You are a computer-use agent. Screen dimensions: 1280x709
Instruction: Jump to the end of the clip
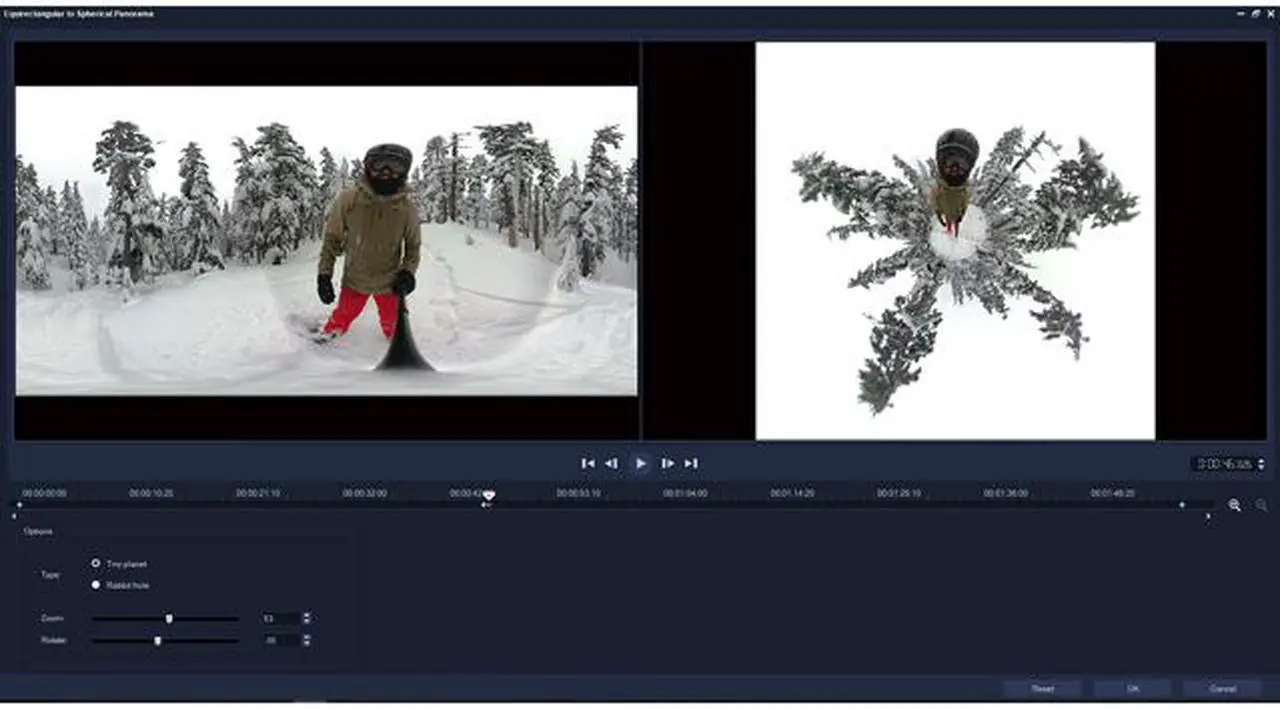(x=691, y=463)
